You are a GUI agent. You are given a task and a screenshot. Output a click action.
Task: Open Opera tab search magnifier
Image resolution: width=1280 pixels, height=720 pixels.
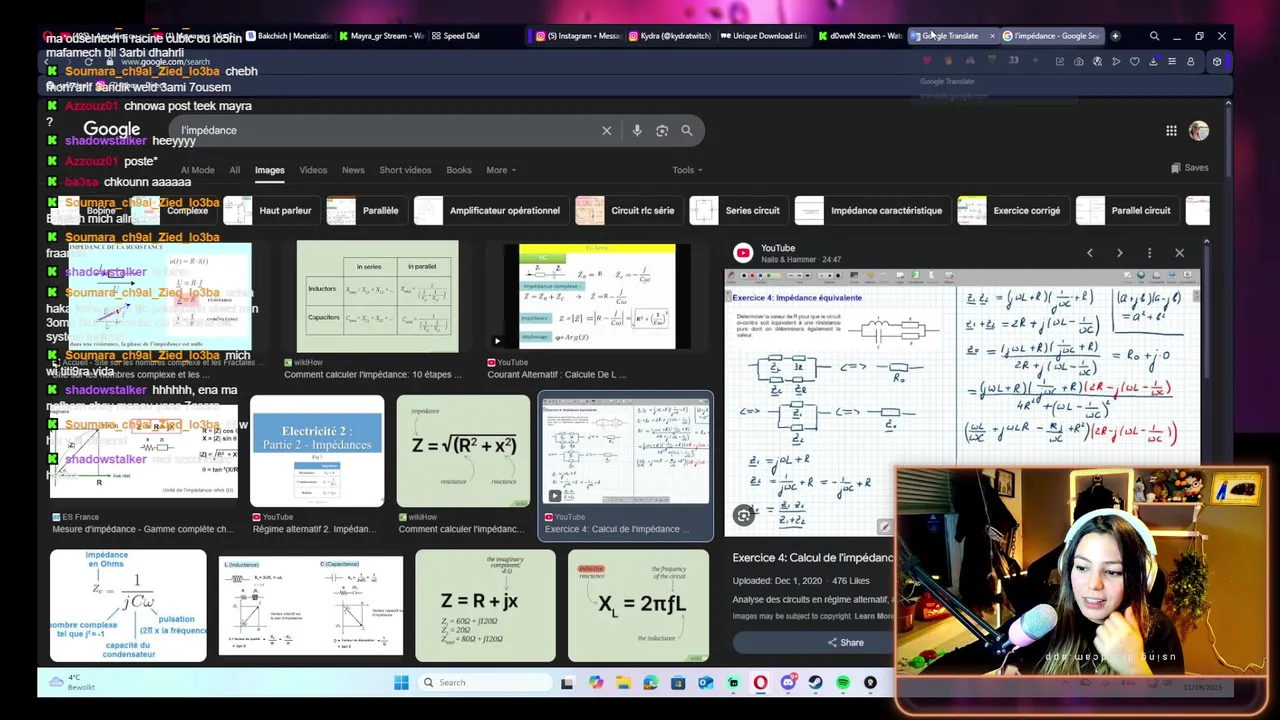pos(1154,36)
